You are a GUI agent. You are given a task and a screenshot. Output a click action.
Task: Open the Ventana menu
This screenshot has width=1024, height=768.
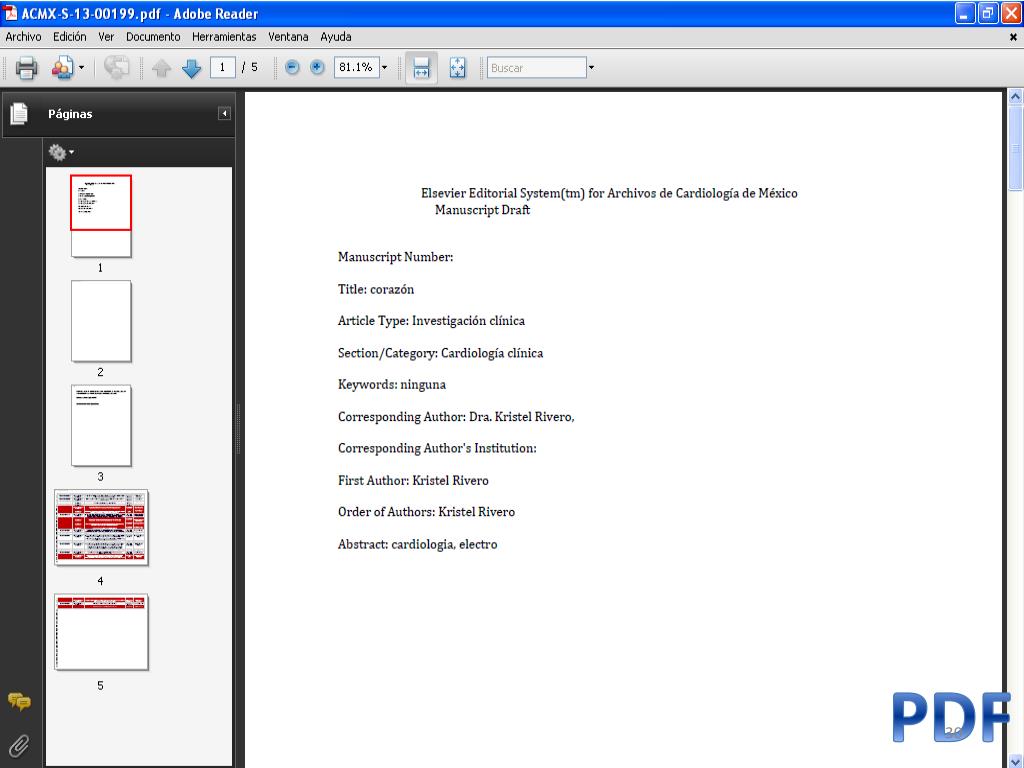[288, 37]
